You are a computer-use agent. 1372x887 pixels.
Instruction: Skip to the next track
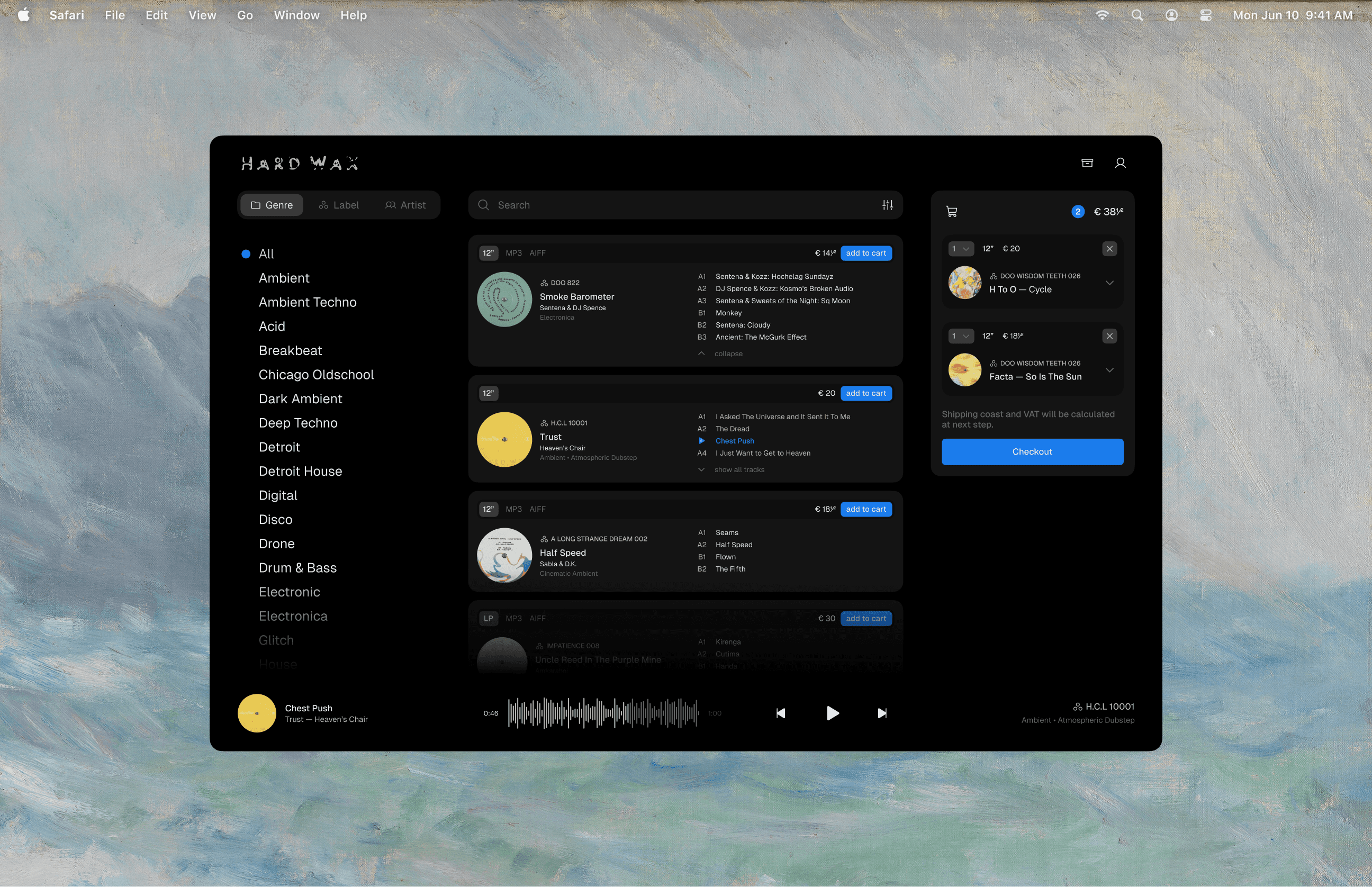pos(882,713)
